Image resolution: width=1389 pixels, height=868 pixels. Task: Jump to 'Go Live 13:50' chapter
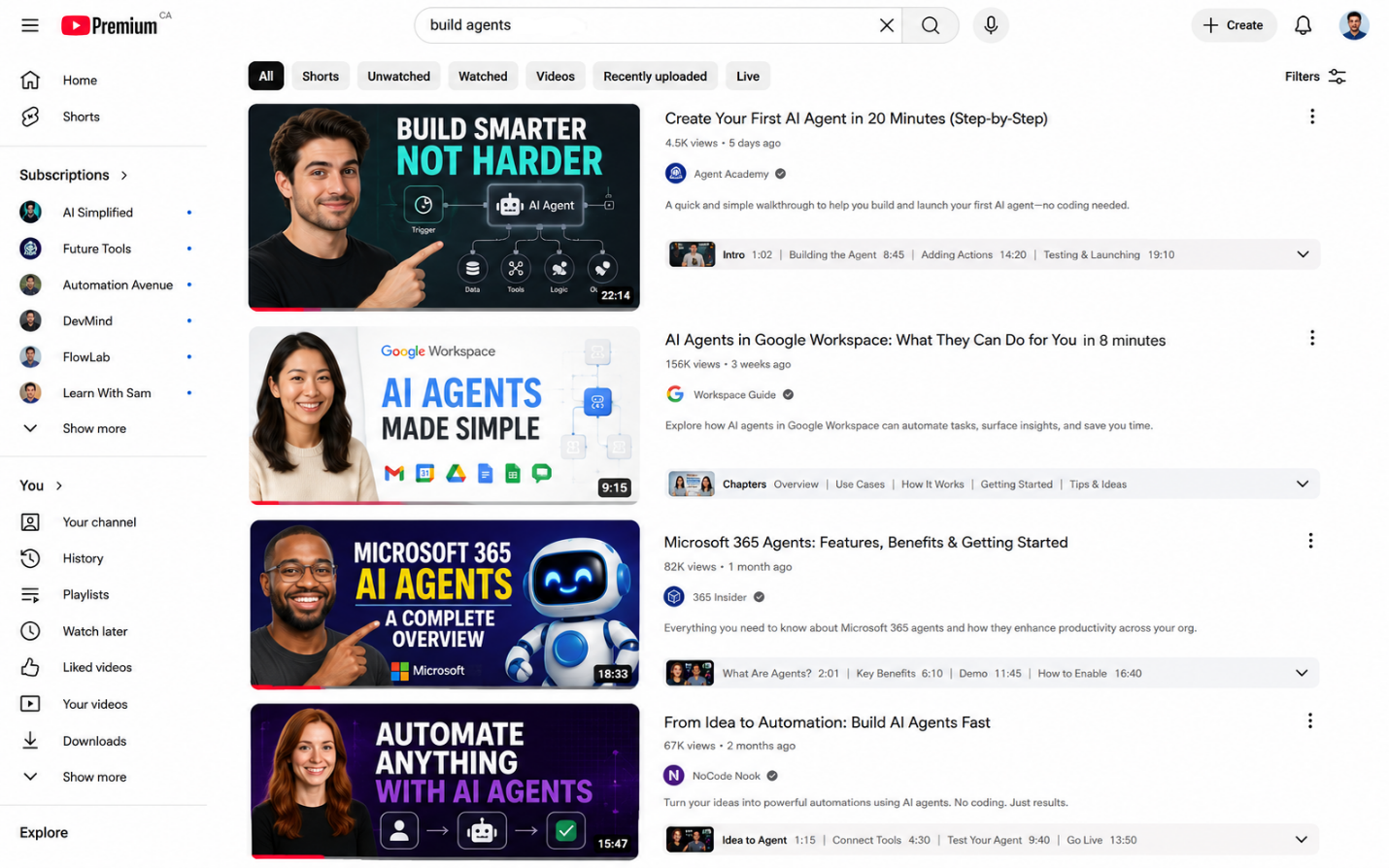1101,841
